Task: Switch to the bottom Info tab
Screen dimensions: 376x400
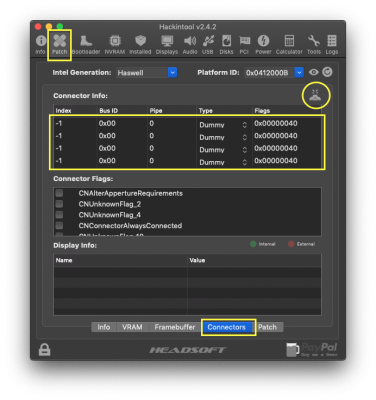Action: coord(104,327)
